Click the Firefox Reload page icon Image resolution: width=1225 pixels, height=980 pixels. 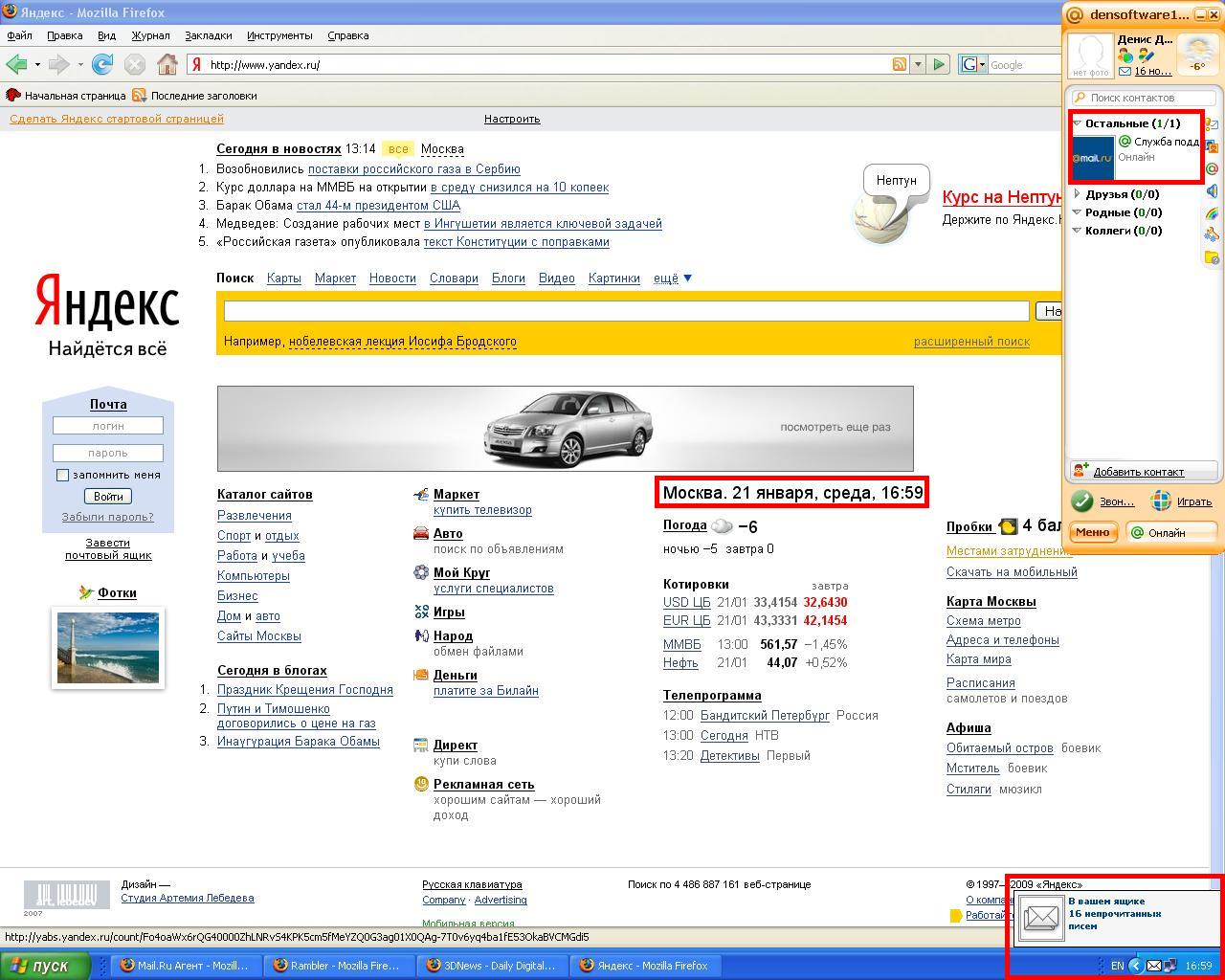pos(102,64)
